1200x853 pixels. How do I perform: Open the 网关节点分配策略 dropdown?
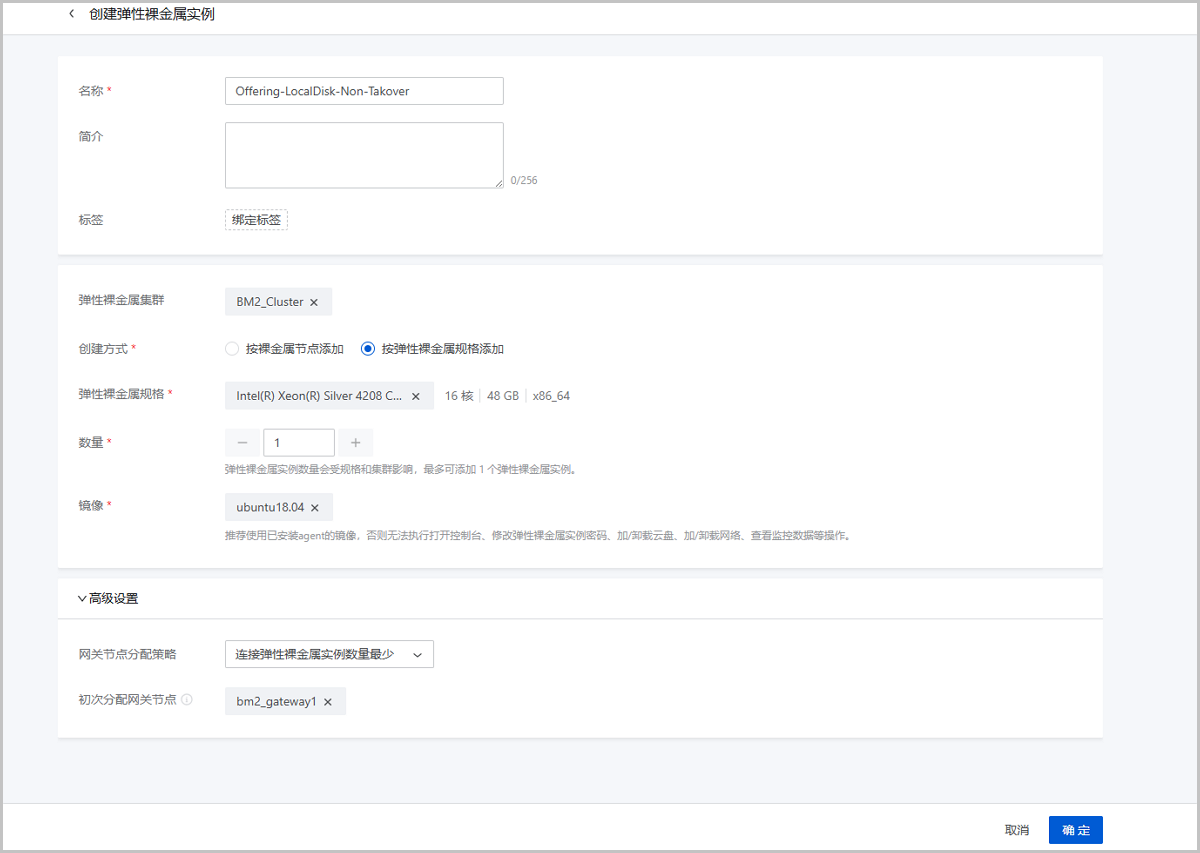(329, 655)
